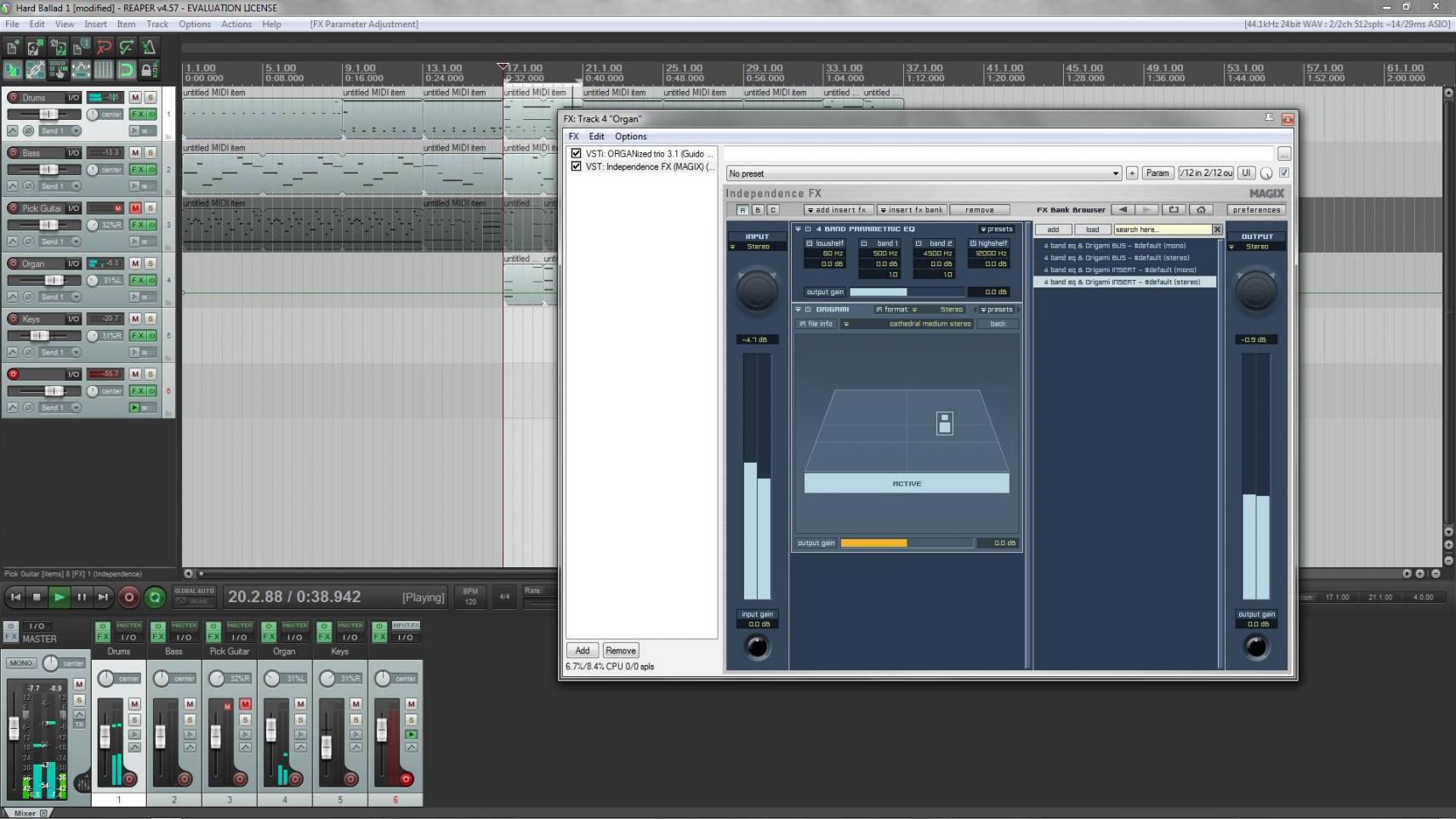Unmute the Pick Guitar track
1456x819 pixels.
135,208
